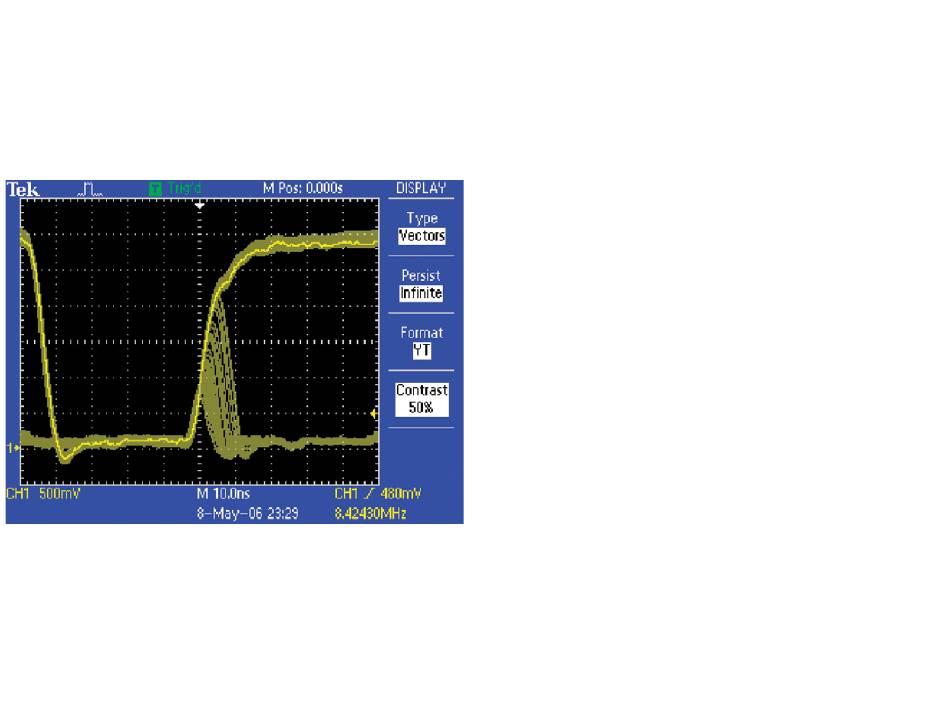Click the 8.42430MHz trigger frequency readout
Image resolution: width=950 pixels, height=715 pixels.
pos(372,512)
